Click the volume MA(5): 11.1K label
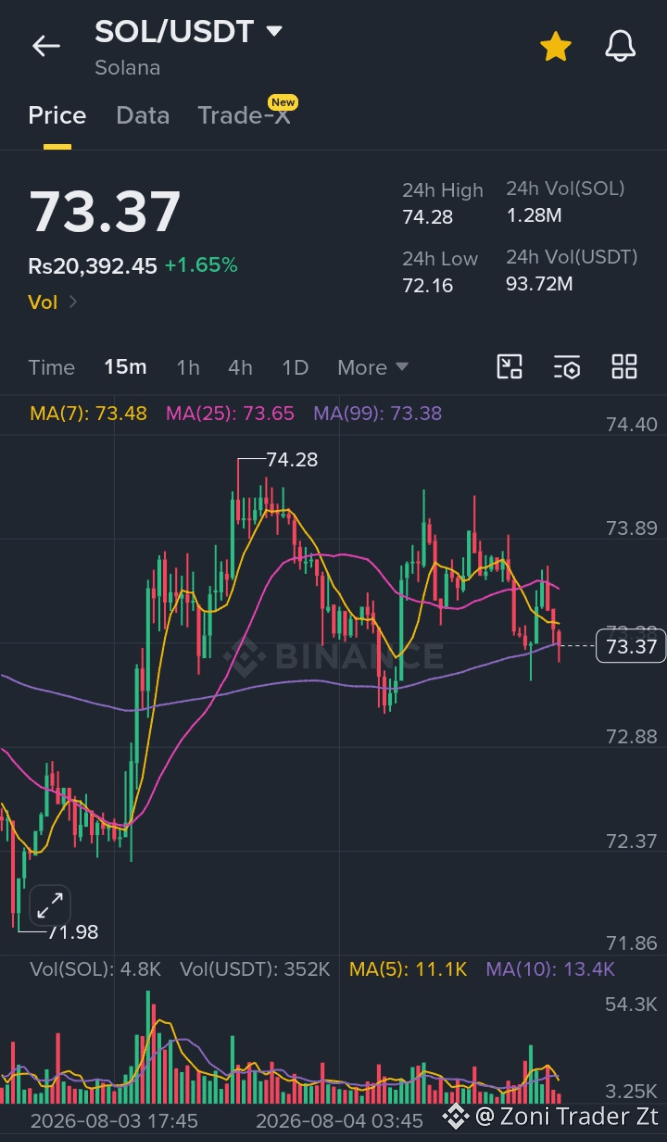The height and width of the screenshot is (1142, 667). 408,969
